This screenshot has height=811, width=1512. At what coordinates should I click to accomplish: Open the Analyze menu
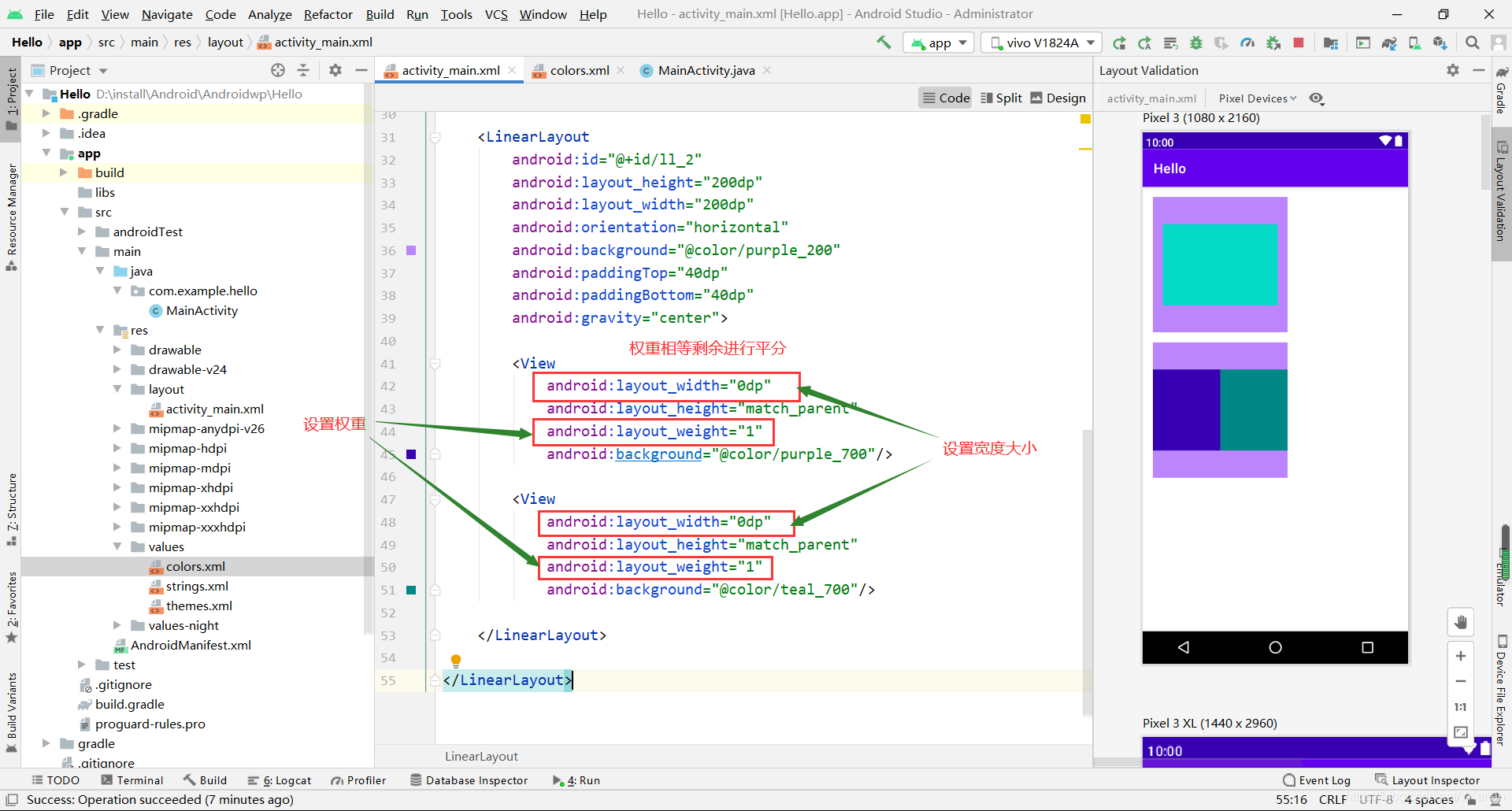[x=269, y=14]
